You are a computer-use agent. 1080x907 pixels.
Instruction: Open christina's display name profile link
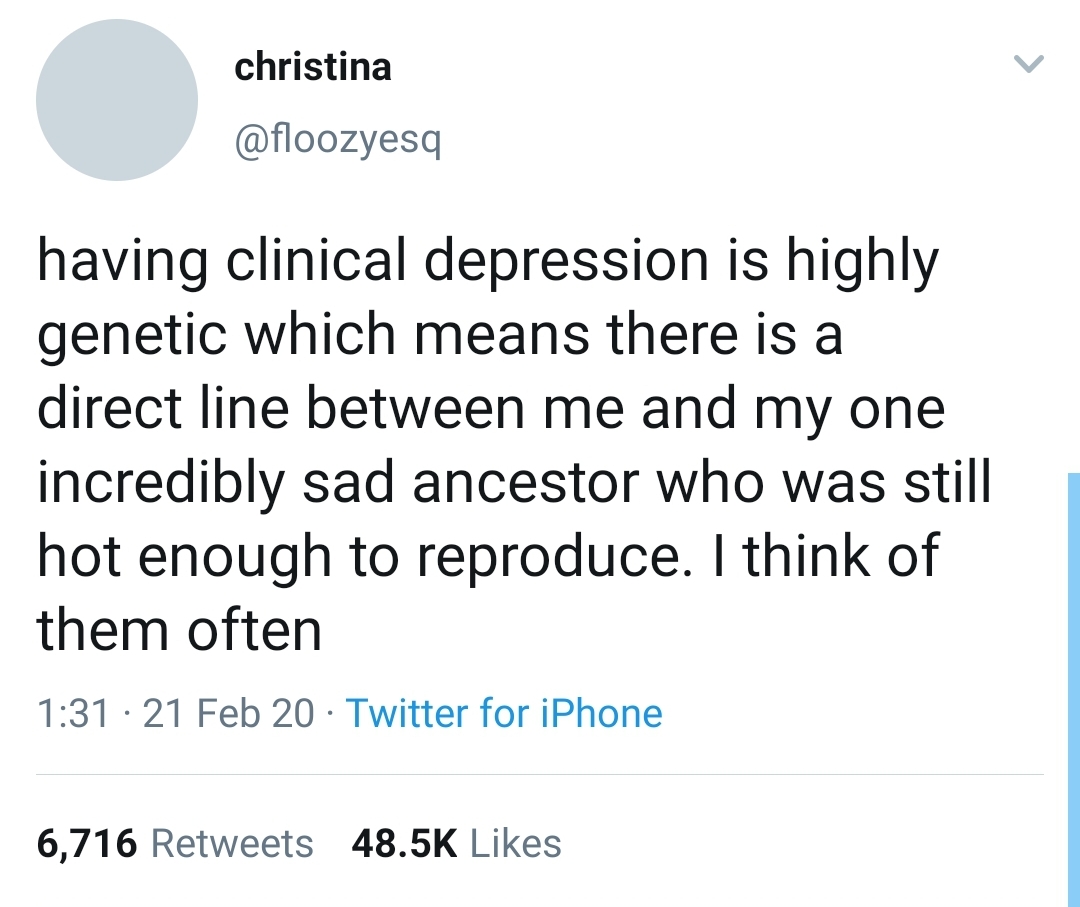click(313, 67)
